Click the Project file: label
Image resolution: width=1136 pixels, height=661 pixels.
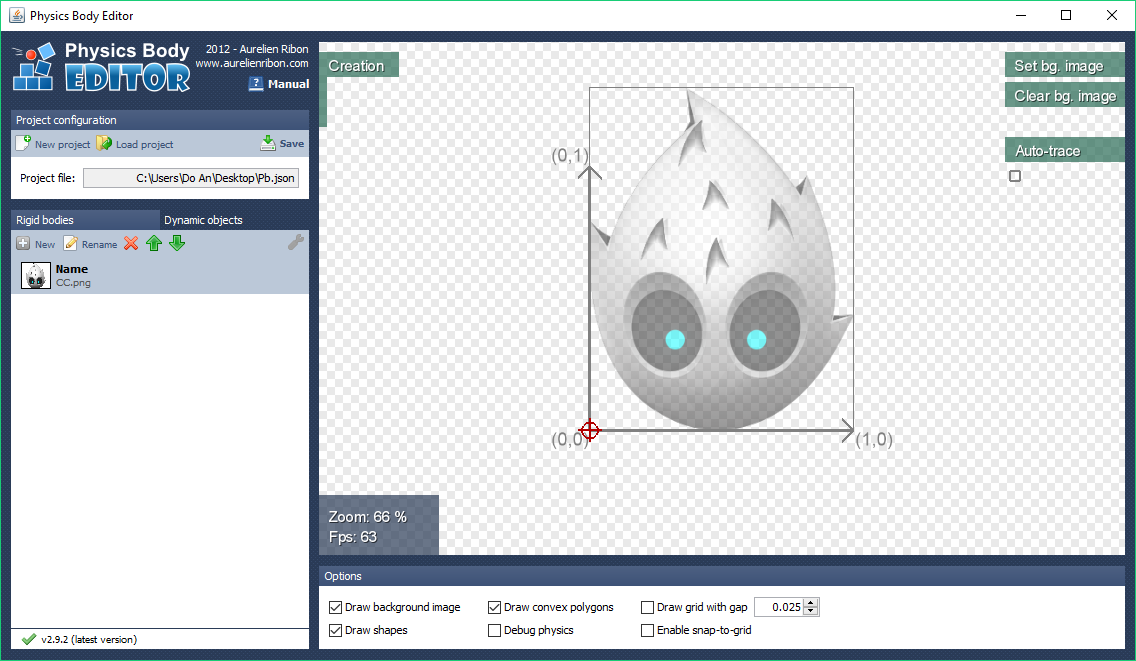tap(48, 178)
